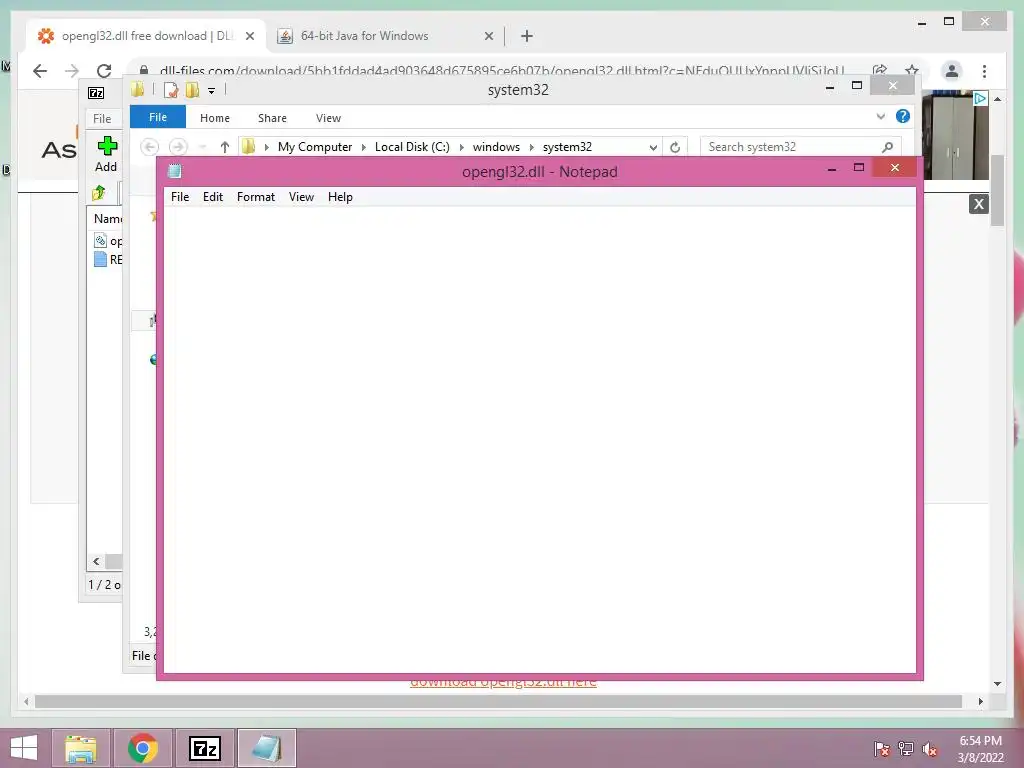
Task: Select Local Disk (C:) in breadcrumb
Action: coord(412,147)
